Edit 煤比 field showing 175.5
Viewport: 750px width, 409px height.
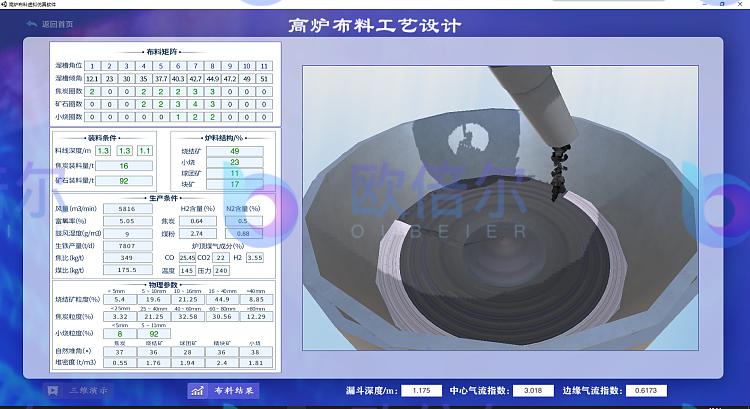(128, 270)
